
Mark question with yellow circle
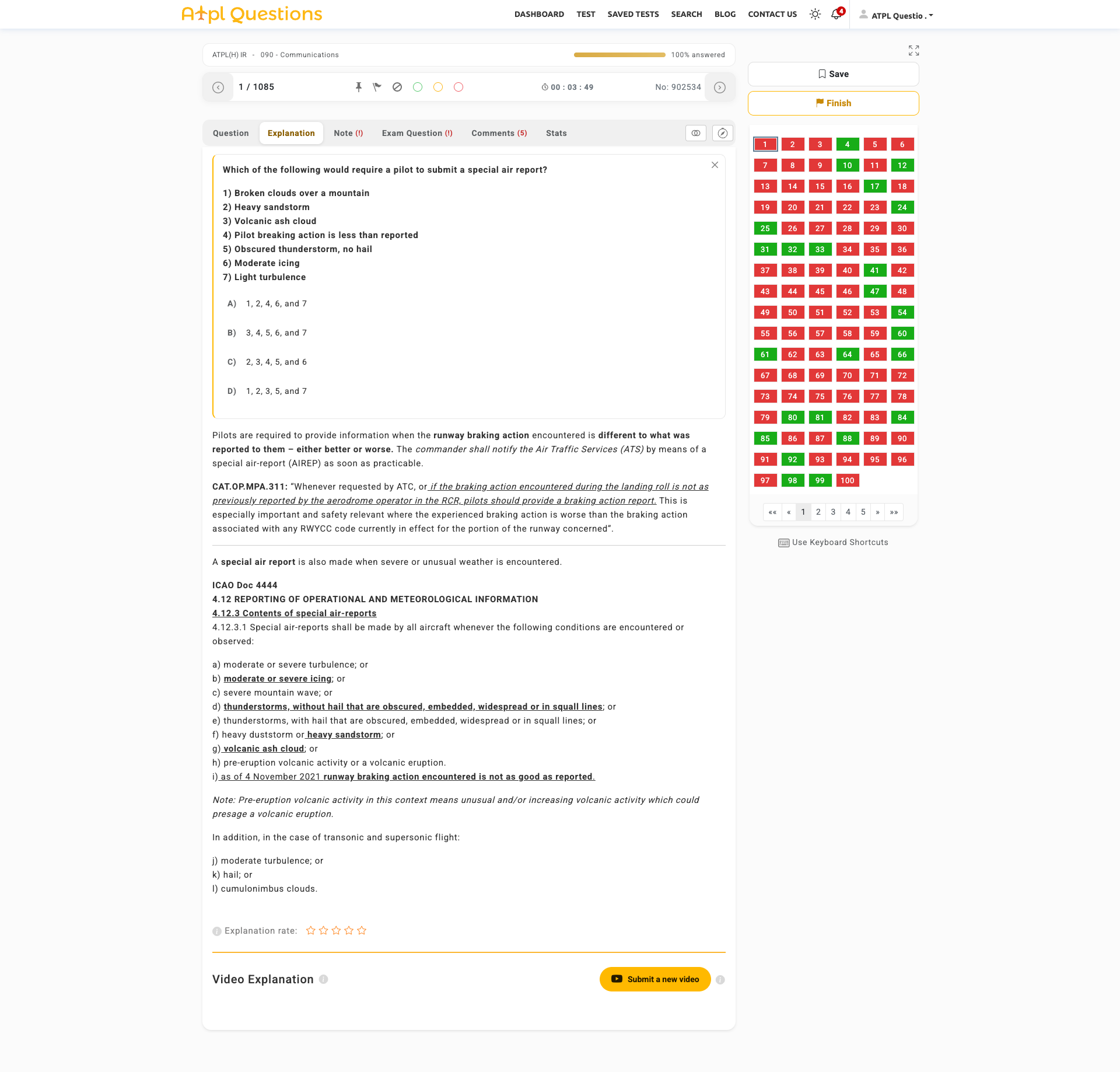click(438, 87)
